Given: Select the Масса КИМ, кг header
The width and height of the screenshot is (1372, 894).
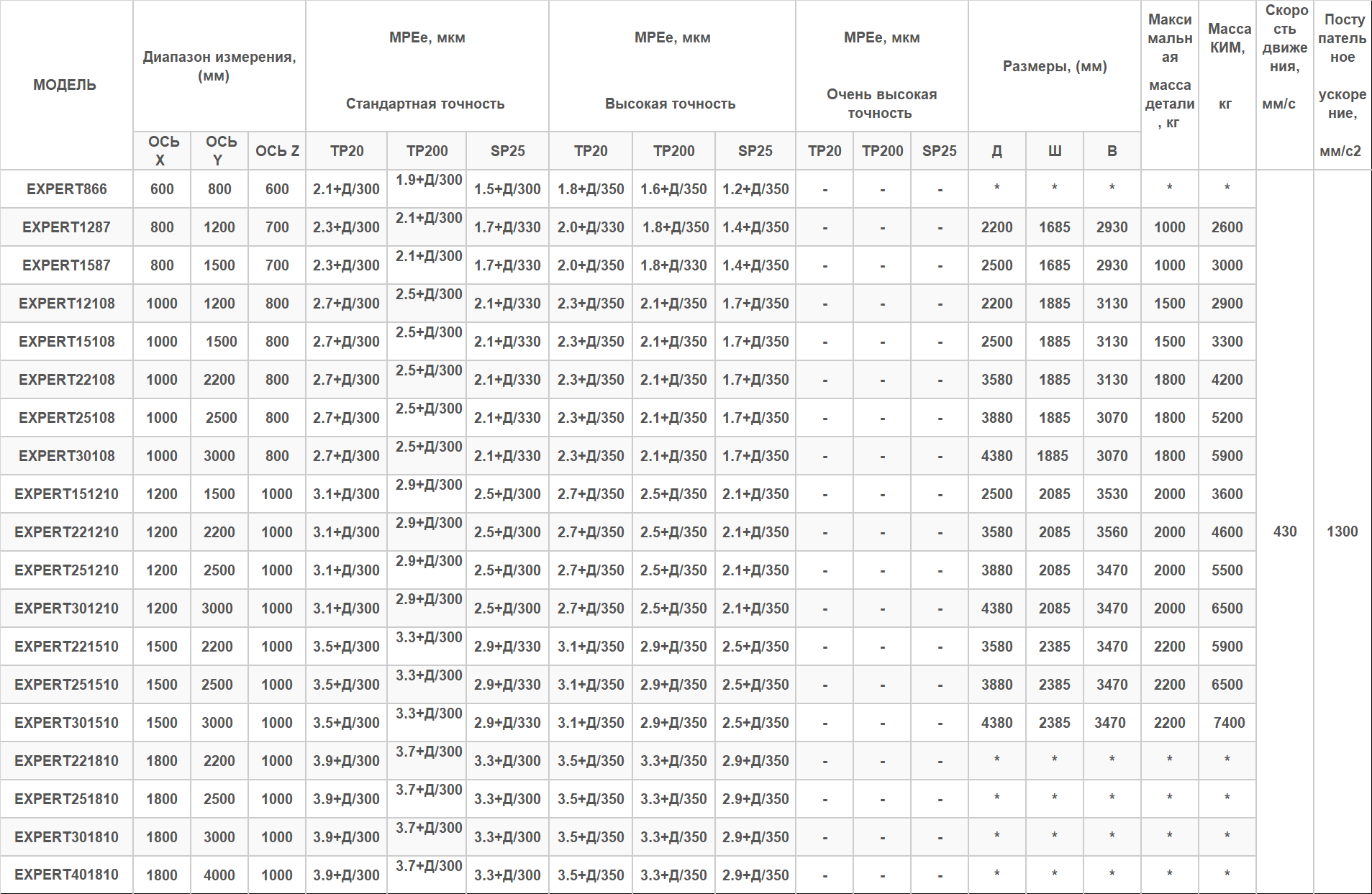Looking at the screenshot, I should coord(1227,66).
